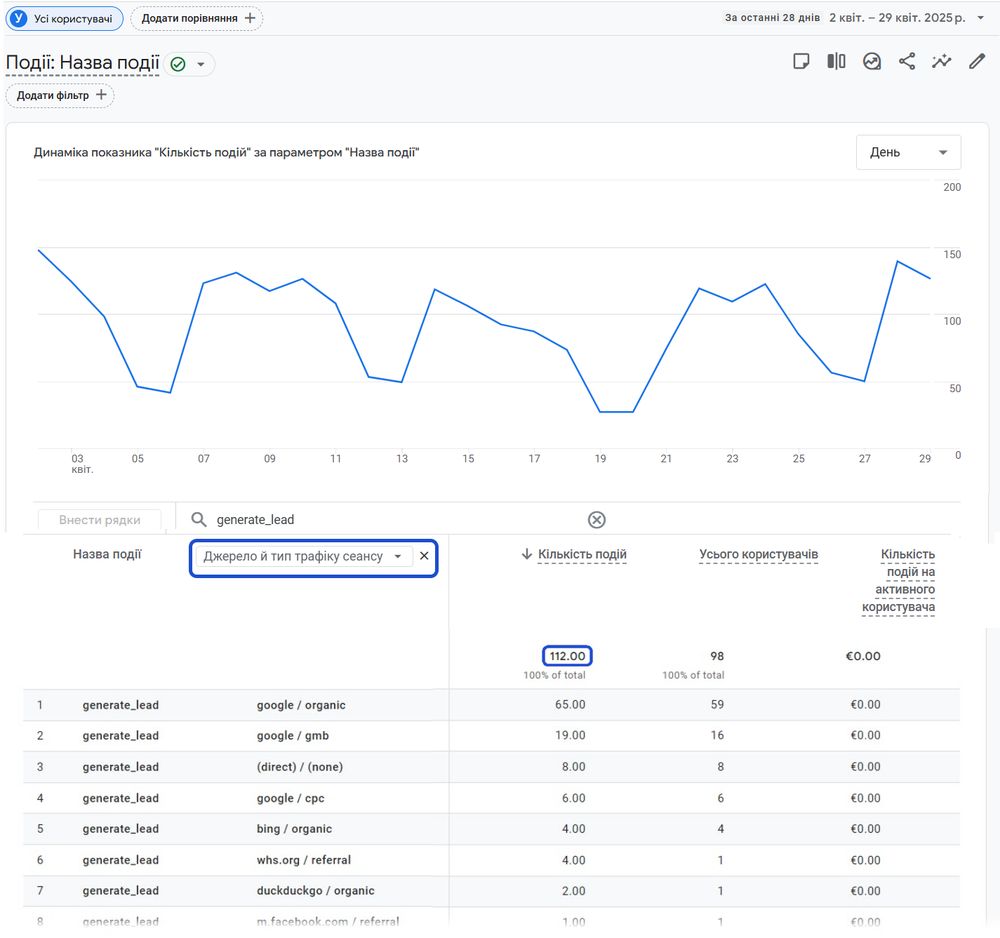1000x938 pixels.
Task: Click the Додати фільтр button
Action: click(60, 95)
